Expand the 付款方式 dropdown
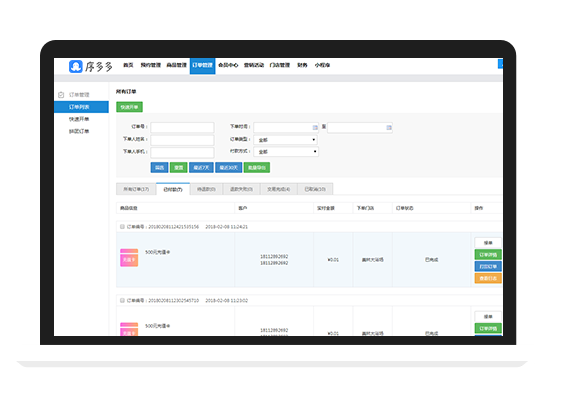 (286, 152)
